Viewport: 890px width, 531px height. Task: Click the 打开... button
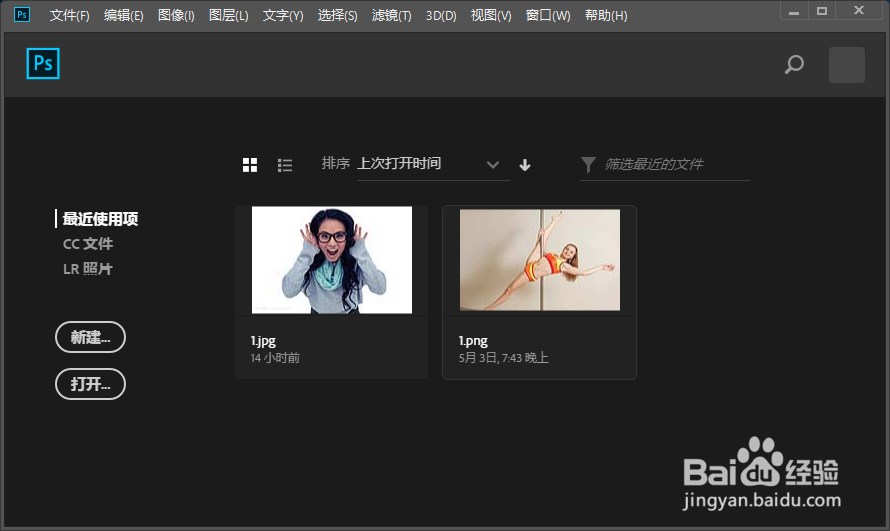click(90, 384)
